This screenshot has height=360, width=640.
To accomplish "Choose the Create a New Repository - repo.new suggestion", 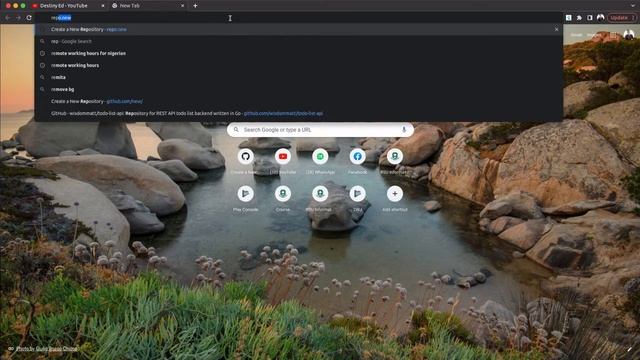I will click(x=298, y=29).
